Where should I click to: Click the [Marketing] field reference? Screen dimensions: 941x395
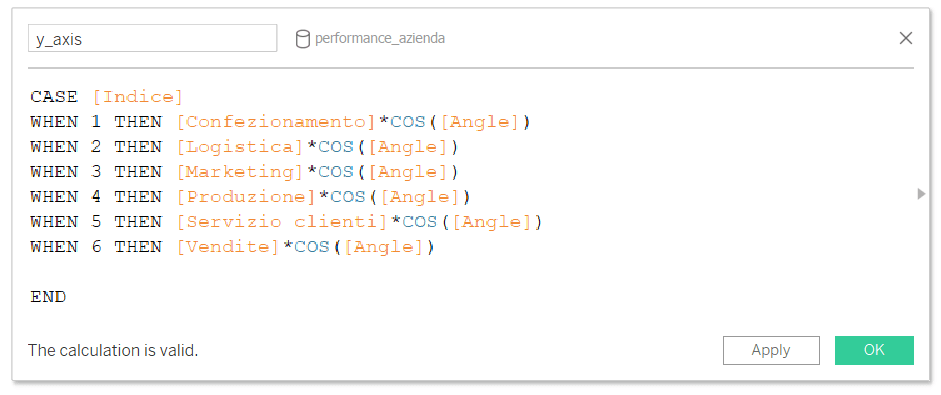(x=241, y=172)
